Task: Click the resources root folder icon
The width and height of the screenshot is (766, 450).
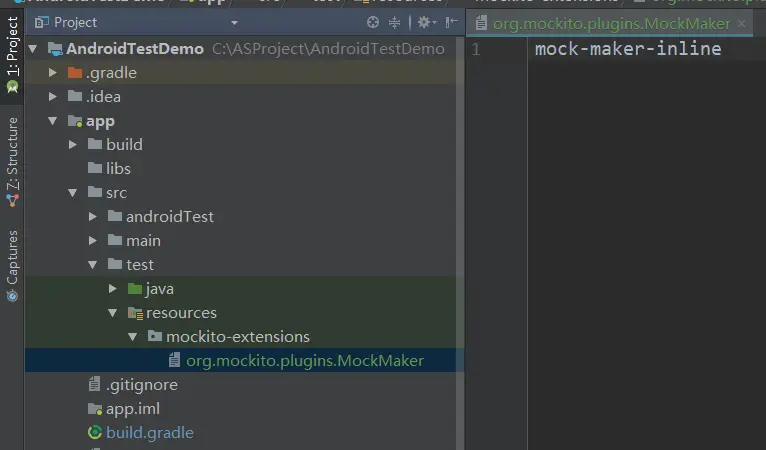Action: point(135,313)
